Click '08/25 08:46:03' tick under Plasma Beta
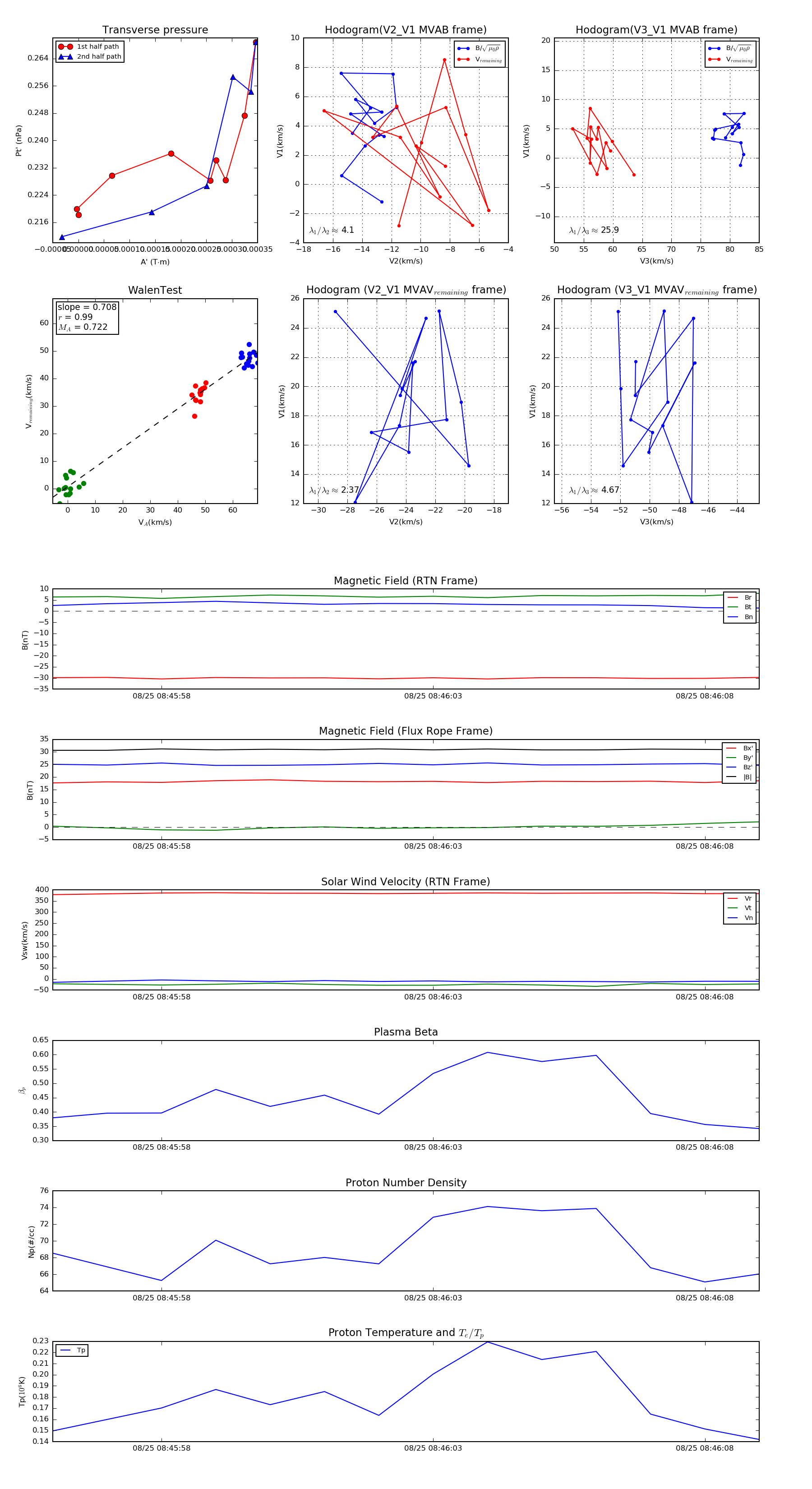This screenshot has height=1489, width=812. pyautogui.click(x=433, y=1147)
